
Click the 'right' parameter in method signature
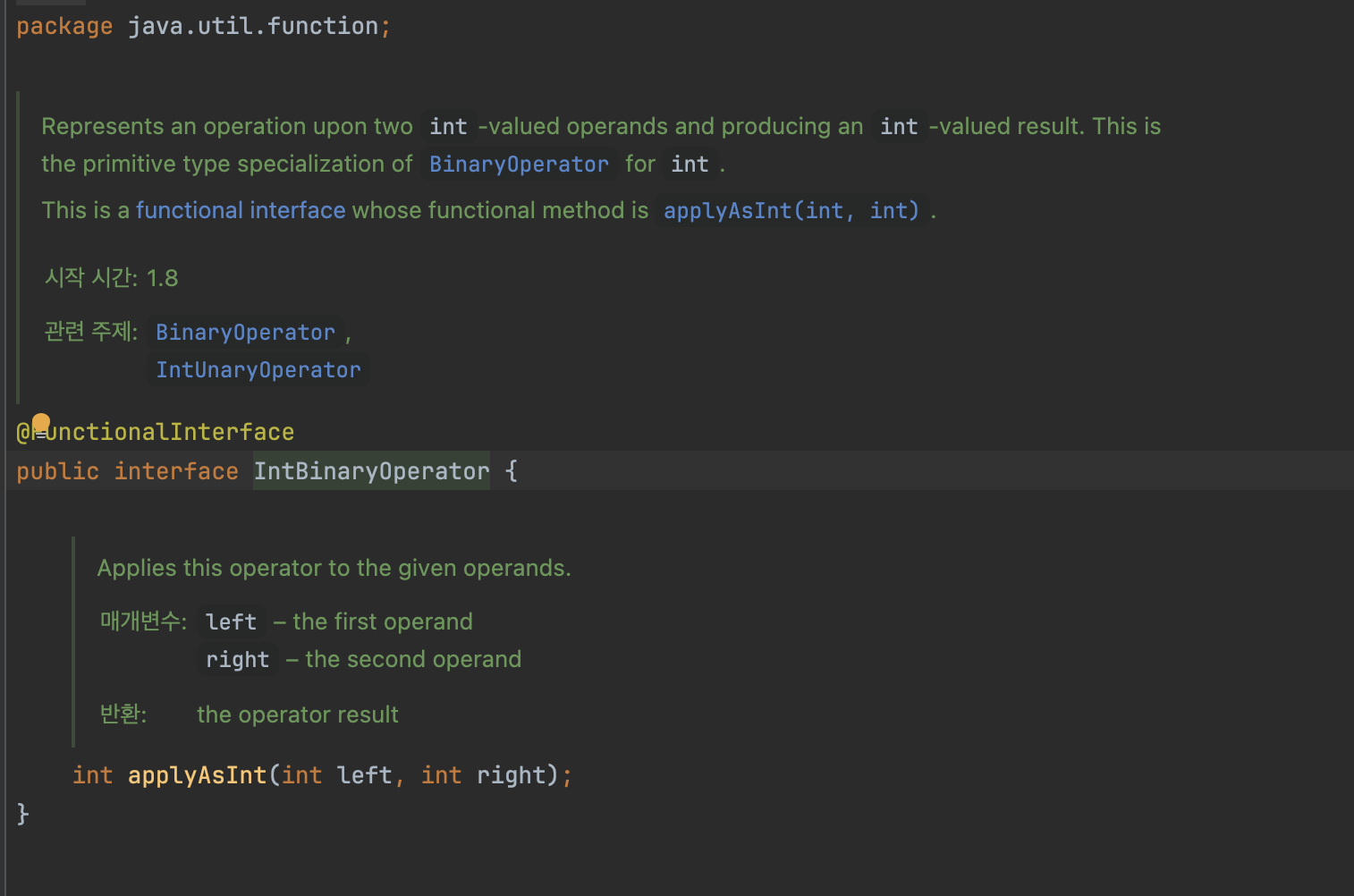click(x=511, y=775)
